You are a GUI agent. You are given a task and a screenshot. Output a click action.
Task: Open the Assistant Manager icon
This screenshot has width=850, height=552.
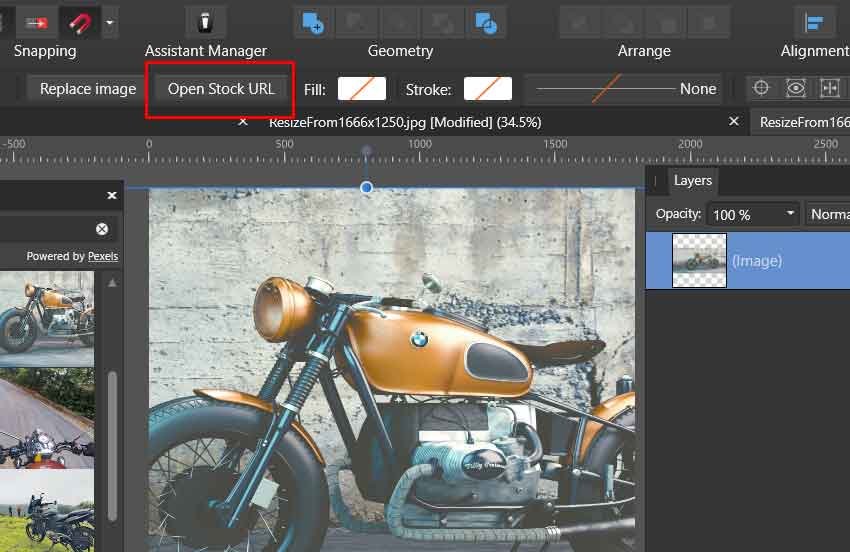(x=205, y=23)
